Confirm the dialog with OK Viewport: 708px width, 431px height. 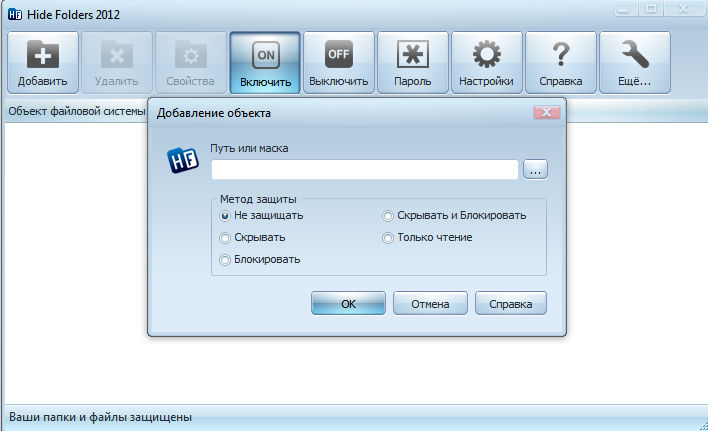click(348, 304)
